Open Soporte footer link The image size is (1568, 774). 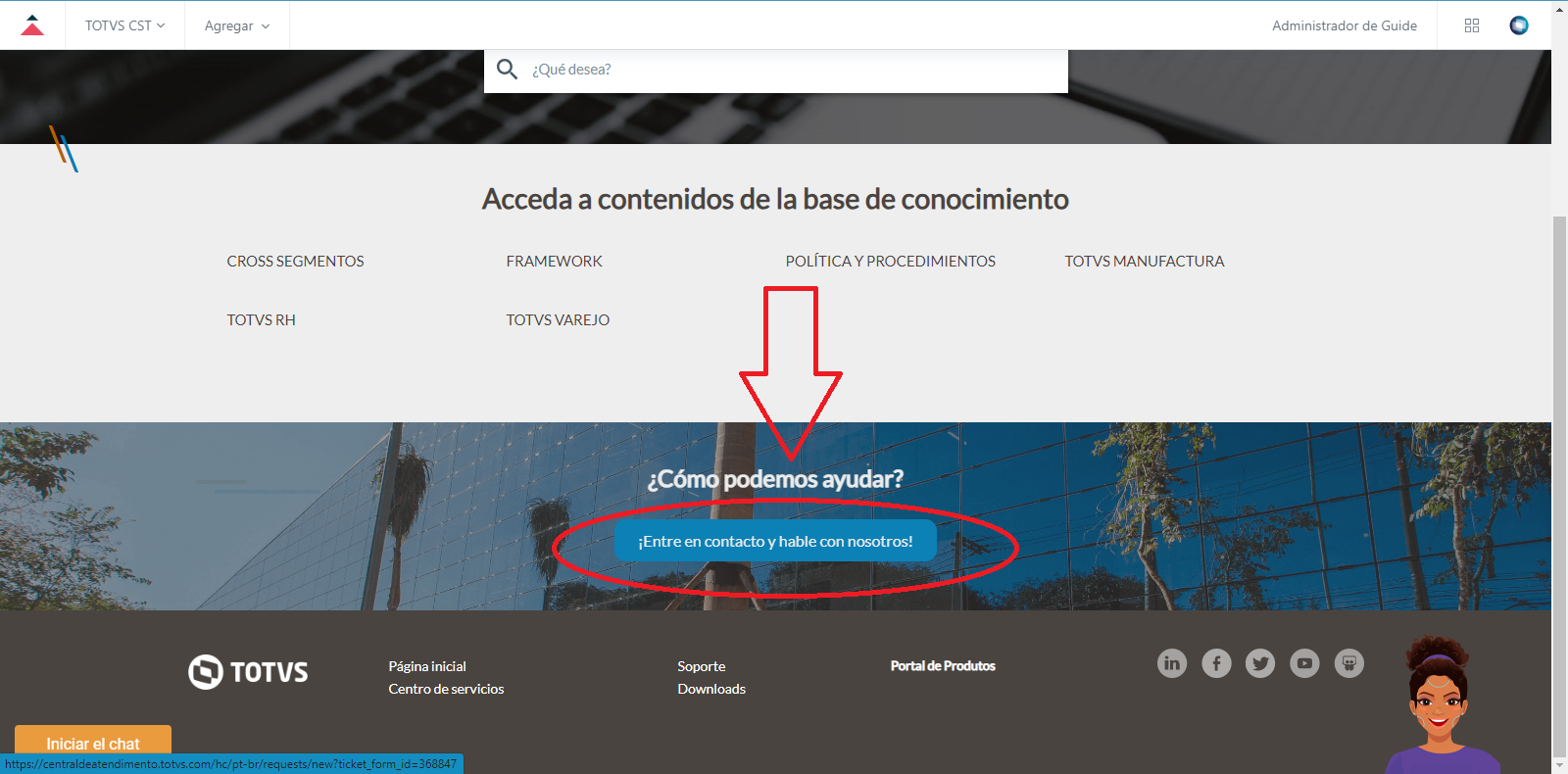click(x=702, y=666)
